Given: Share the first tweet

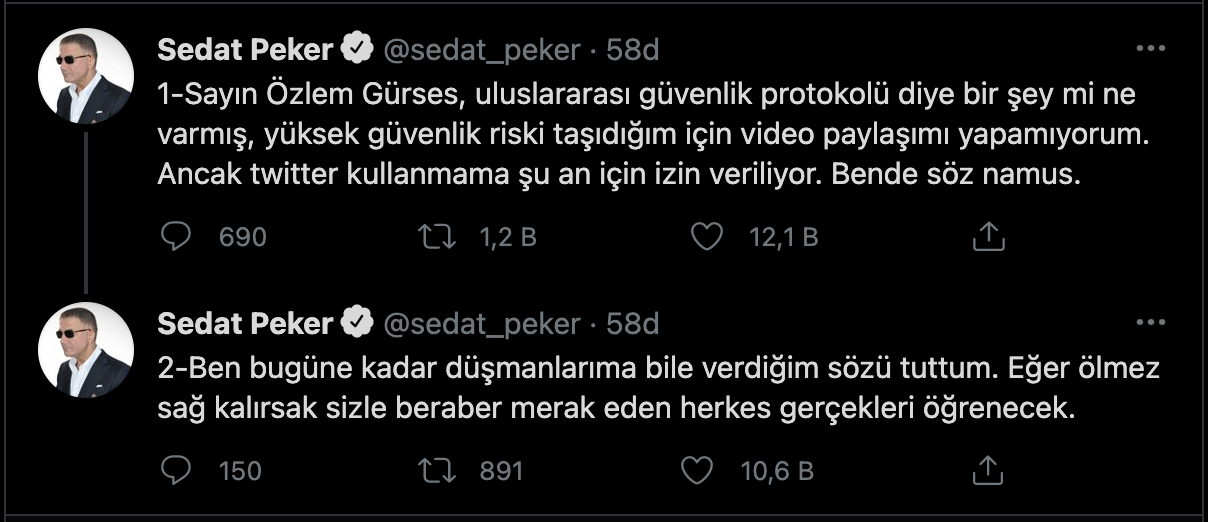Looking at the screenshot, I should click(987, 236).
